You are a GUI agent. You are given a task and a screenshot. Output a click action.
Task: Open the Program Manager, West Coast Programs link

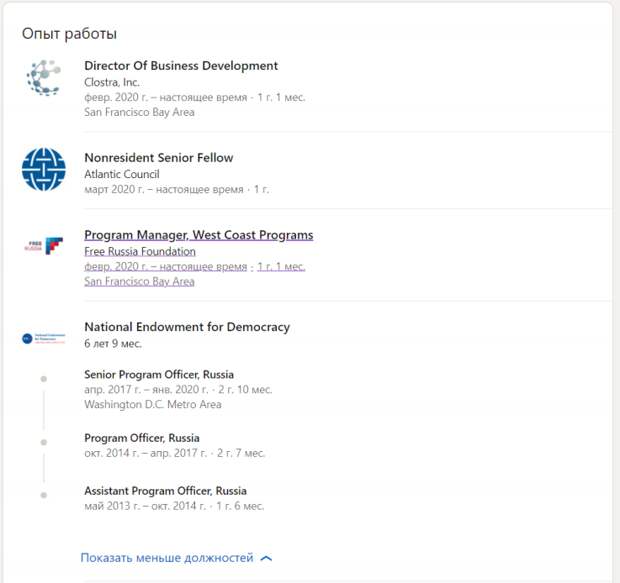[x=199, y=235]
